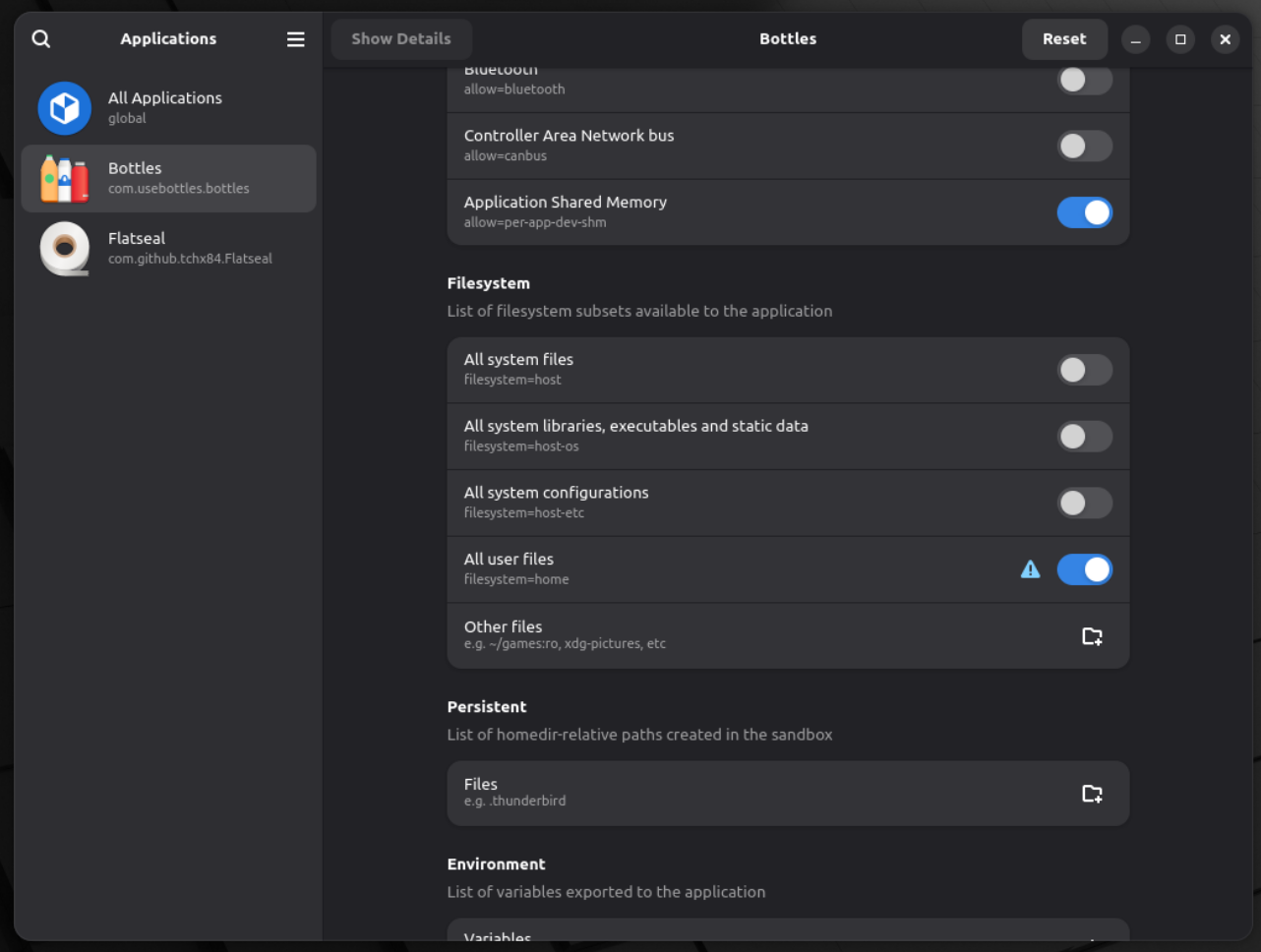Image resolution: width=1261 pixels, height=952 pixels.
Task: Click the Reset button in header
Action: [x=1063, y=39]
